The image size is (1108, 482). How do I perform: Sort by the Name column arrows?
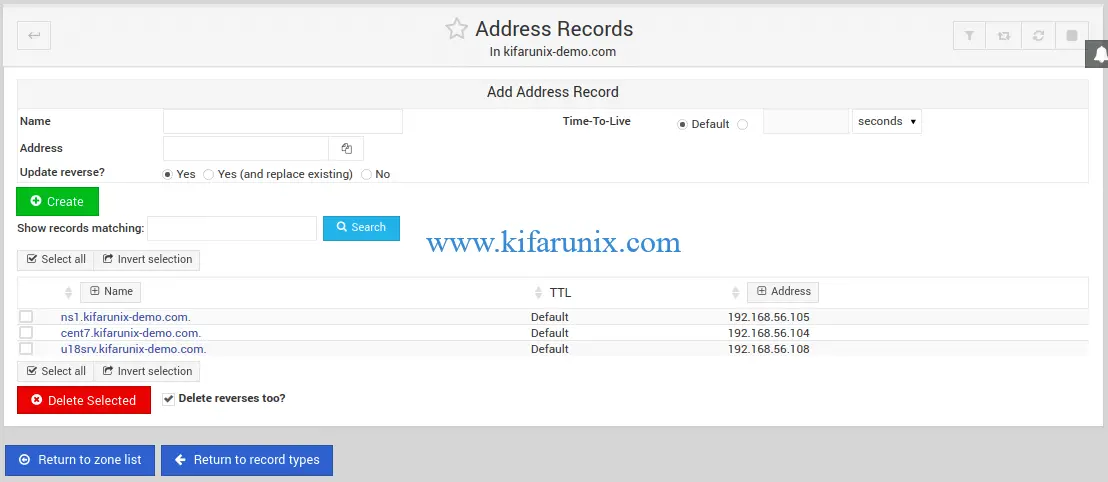pyautogui.click(x=68, y=293)
